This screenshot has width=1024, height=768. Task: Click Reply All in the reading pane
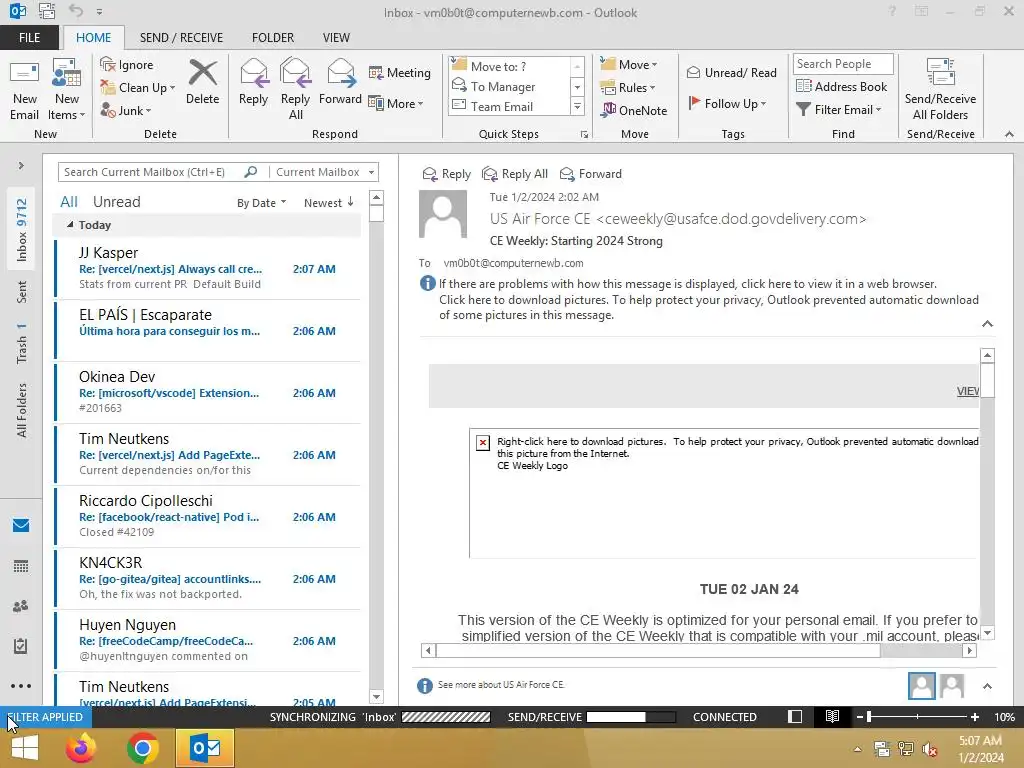click(515, 174)
